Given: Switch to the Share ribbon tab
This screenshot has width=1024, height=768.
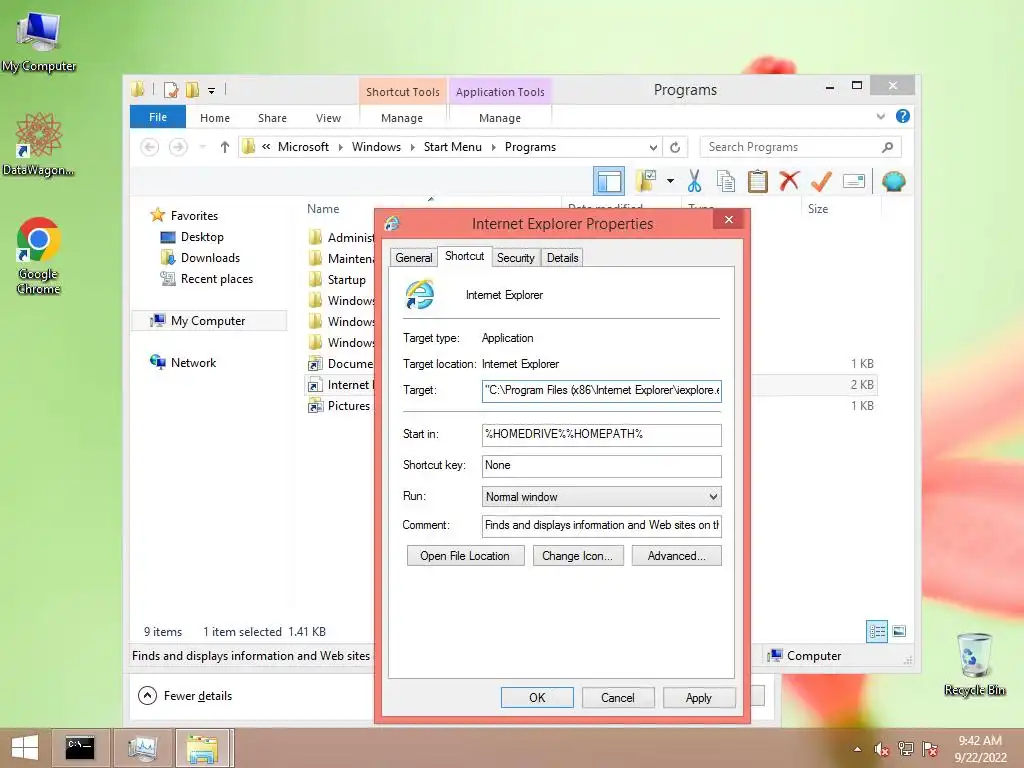Looking at the screenshot, I should pos(272,118).
